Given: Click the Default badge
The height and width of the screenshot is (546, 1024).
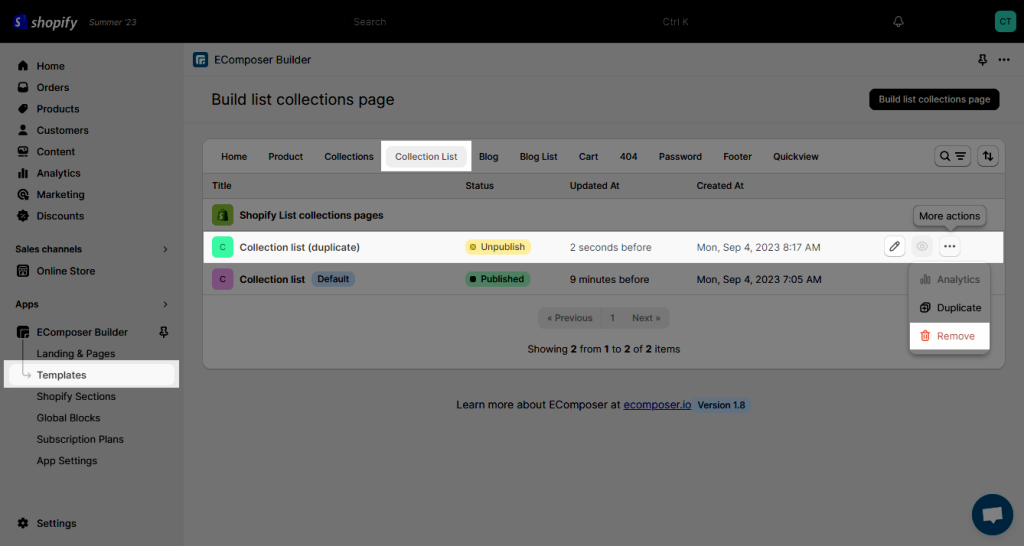Looking at the screenshot, I should pos(333,279).
